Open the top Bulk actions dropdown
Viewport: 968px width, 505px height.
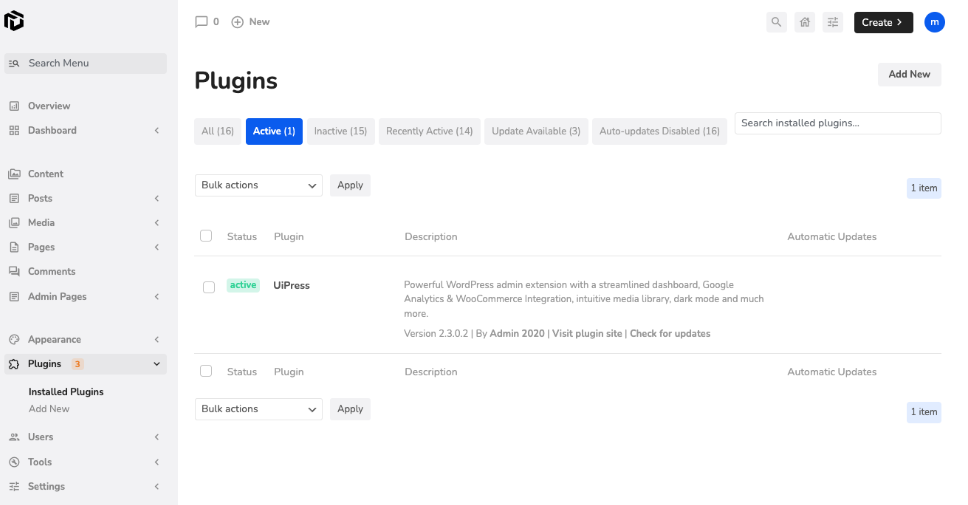(x=258, y=185)
